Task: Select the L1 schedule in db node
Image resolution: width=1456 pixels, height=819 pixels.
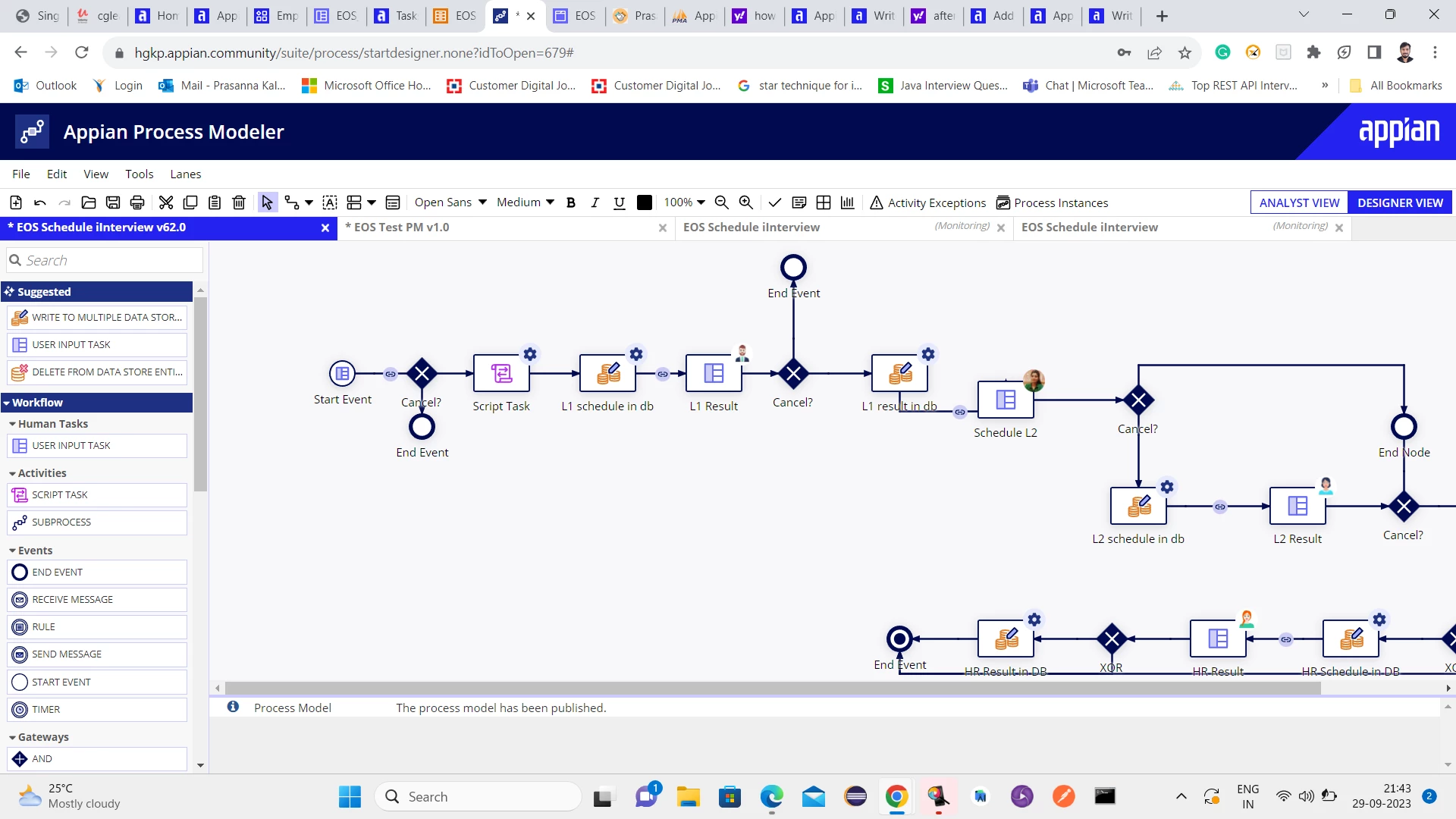Action: pyautogui.click(x=607, y=373)
